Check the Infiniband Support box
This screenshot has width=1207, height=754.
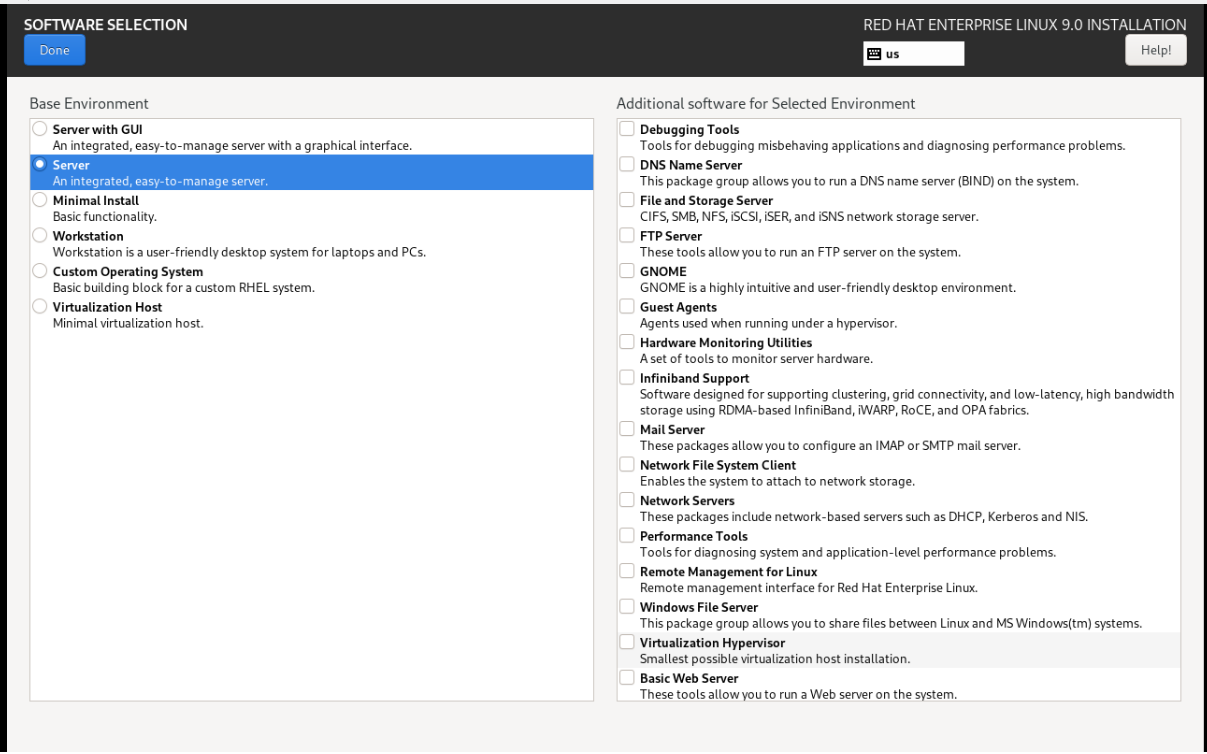click(627, 378)
